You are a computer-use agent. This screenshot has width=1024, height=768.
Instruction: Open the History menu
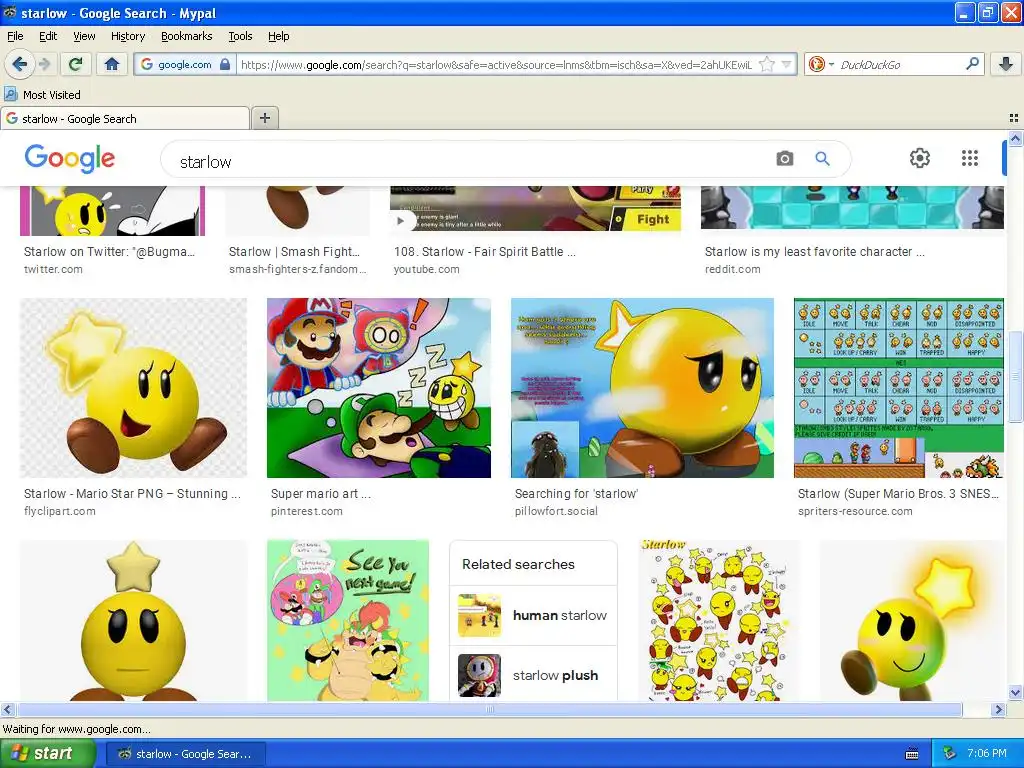pyautogui.click(x=128, y=36)
